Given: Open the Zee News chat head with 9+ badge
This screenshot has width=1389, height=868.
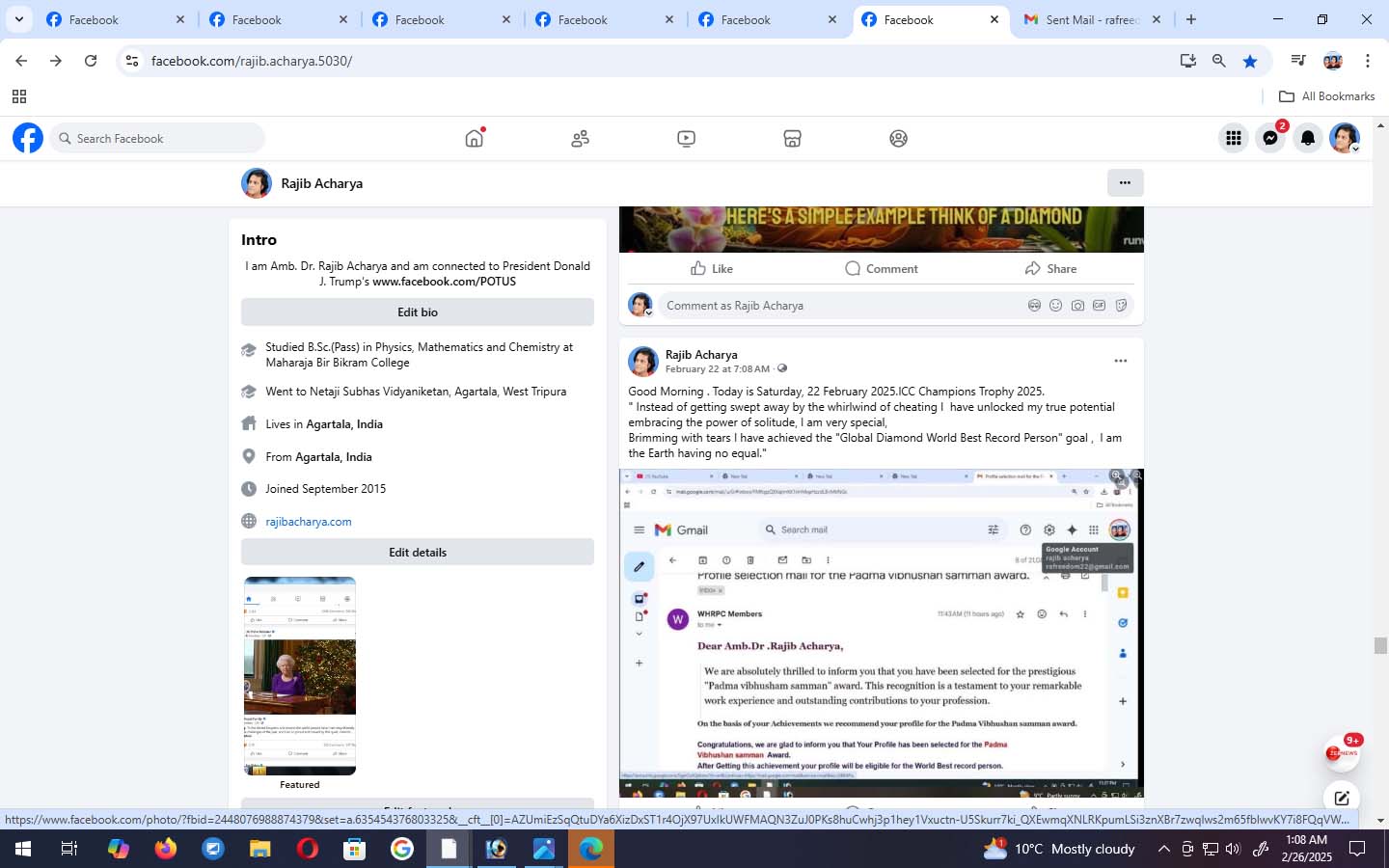Looking at the screenshot, I should coord(1342,753).
